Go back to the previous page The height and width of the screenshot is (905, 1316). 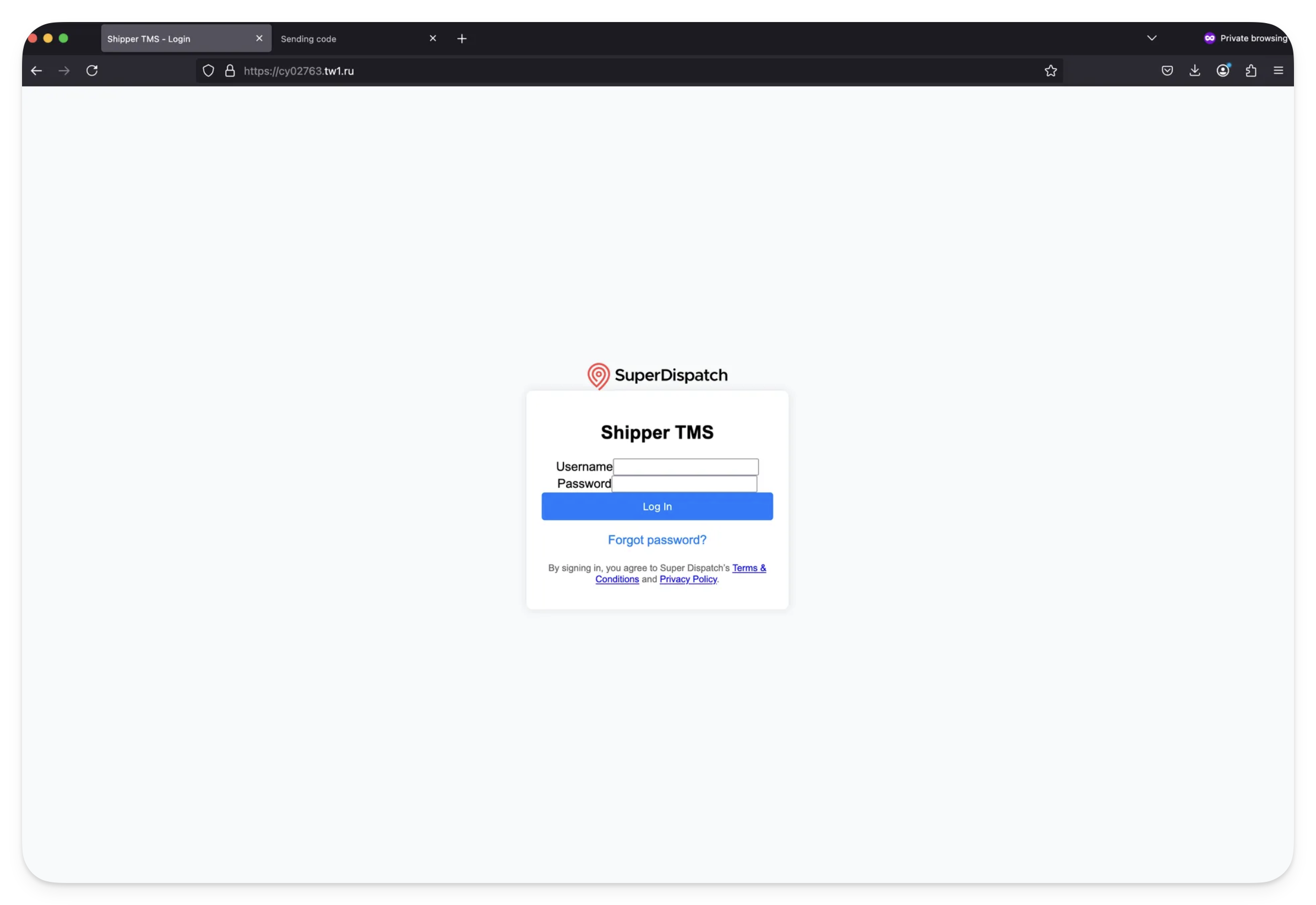36,71
